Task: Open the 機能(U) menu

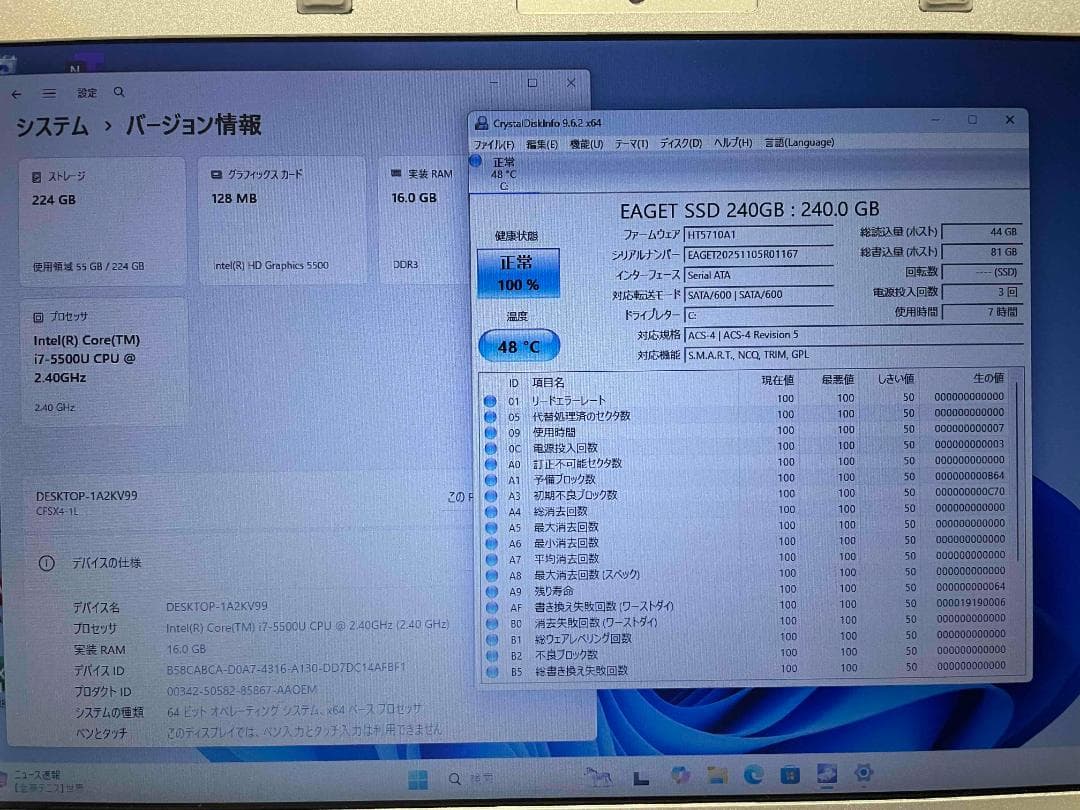Action: coord(585,142)
